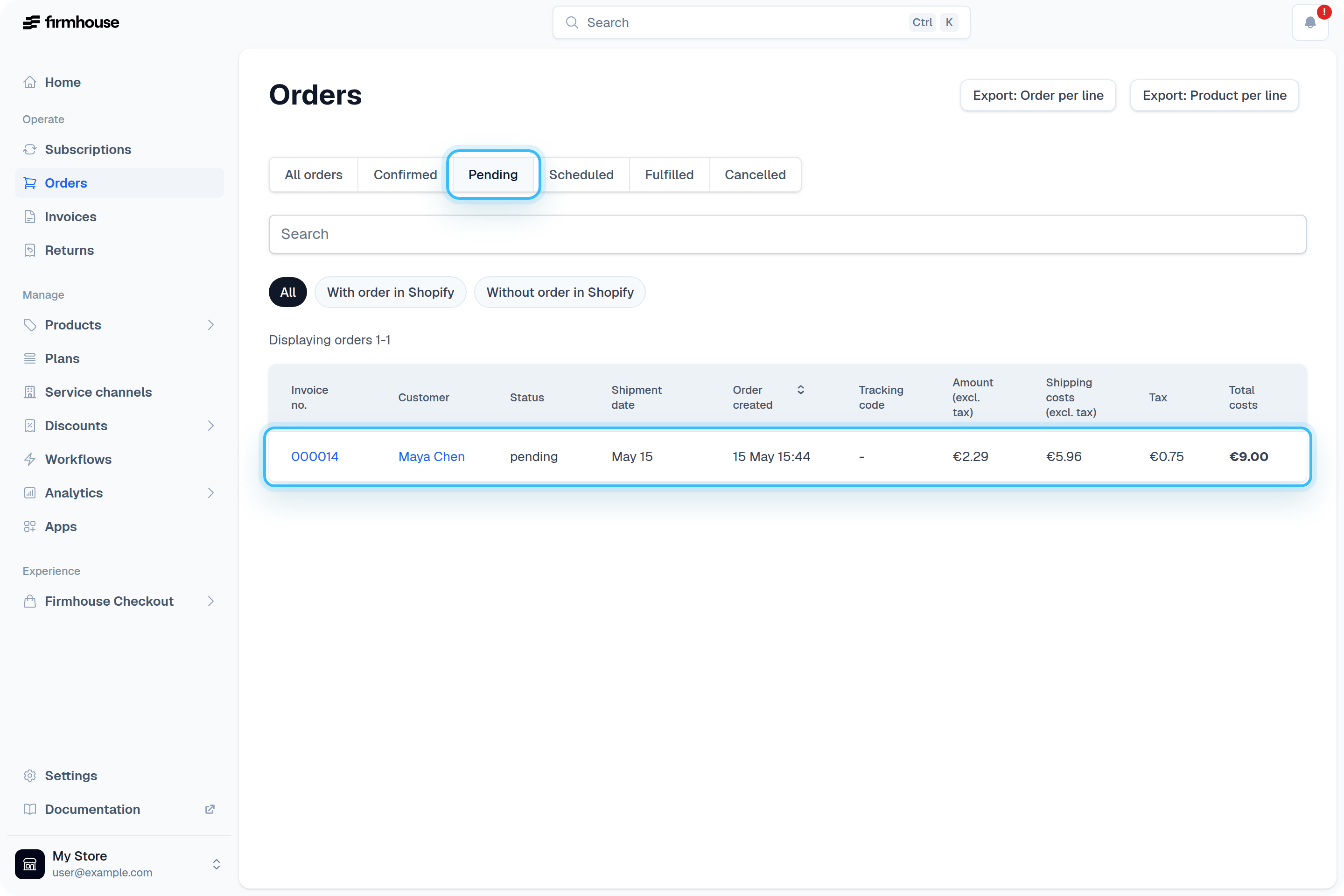Open customer Maya Chen
Screen dimensions: 1344x896
point(431,456)
